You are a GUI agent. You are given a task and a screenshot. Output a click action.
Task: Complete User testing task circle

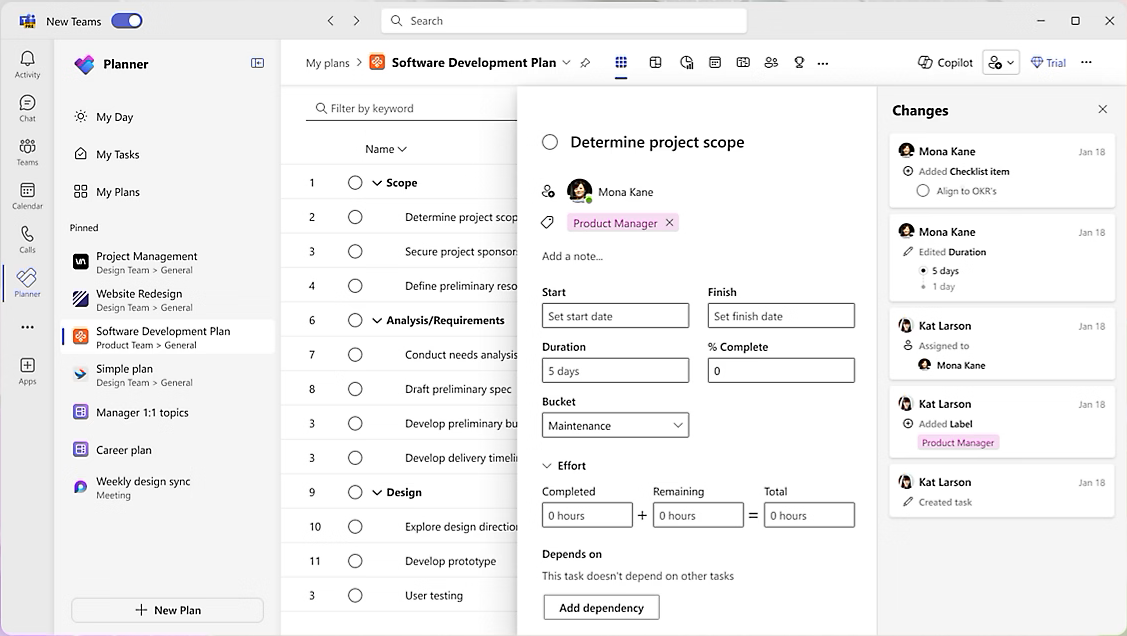(x=355, y=596)
